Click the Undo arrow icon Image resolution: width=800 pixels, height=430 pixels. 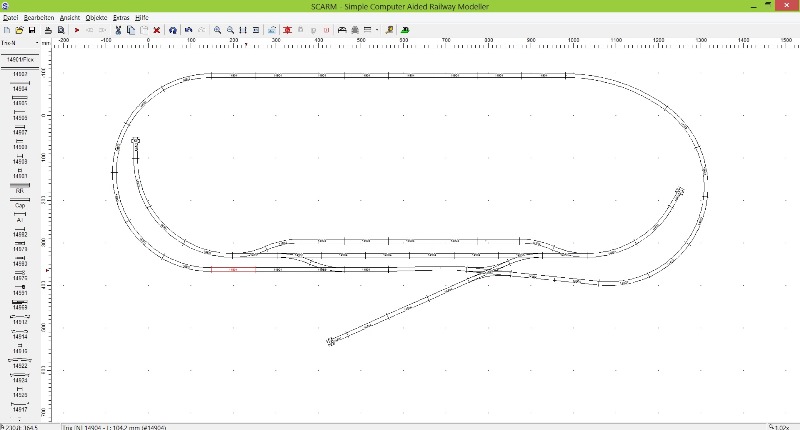pyautogui.click(x=187, y=30)
